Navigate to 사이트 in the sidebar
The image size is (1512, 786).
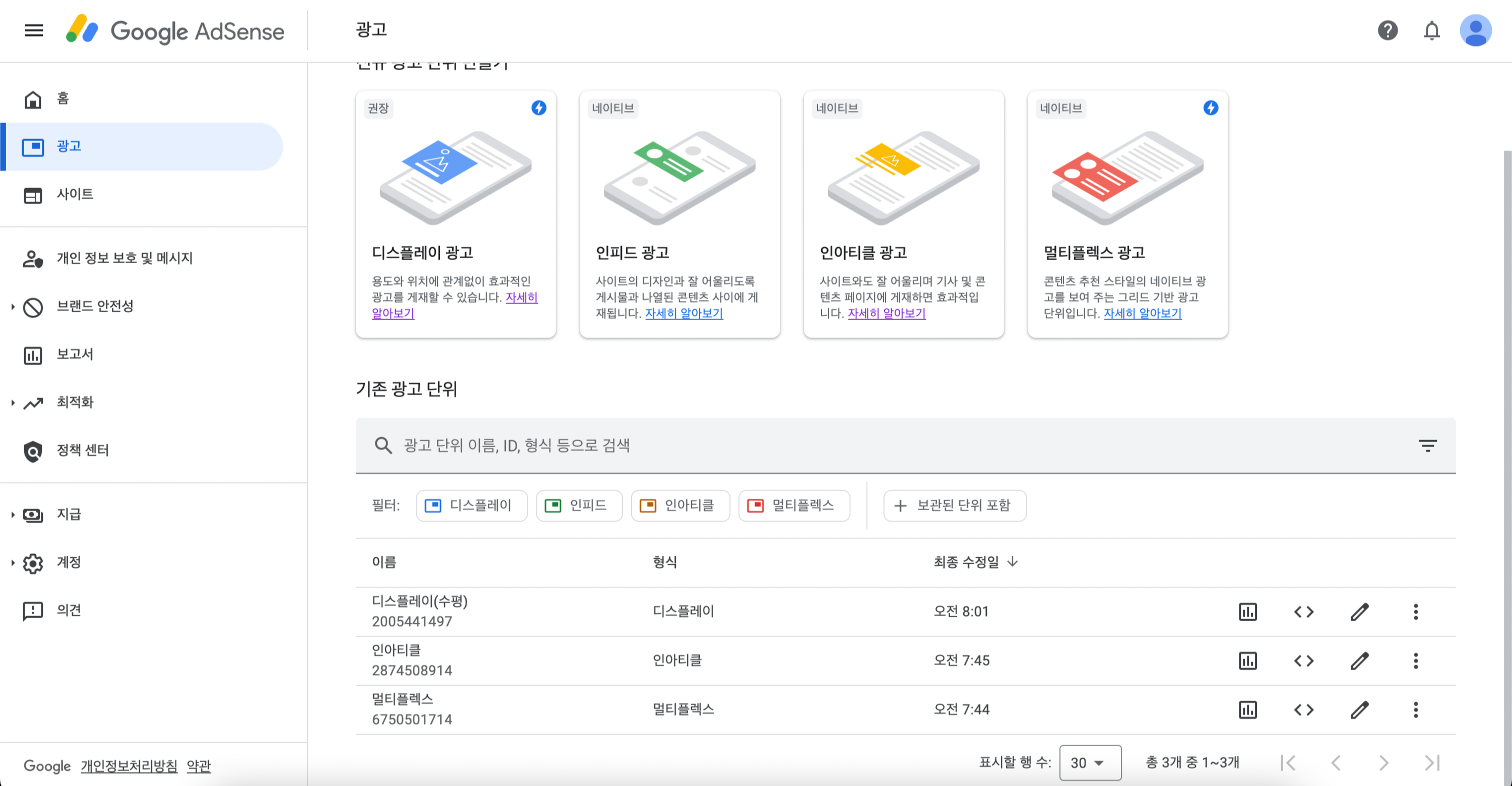75,194
